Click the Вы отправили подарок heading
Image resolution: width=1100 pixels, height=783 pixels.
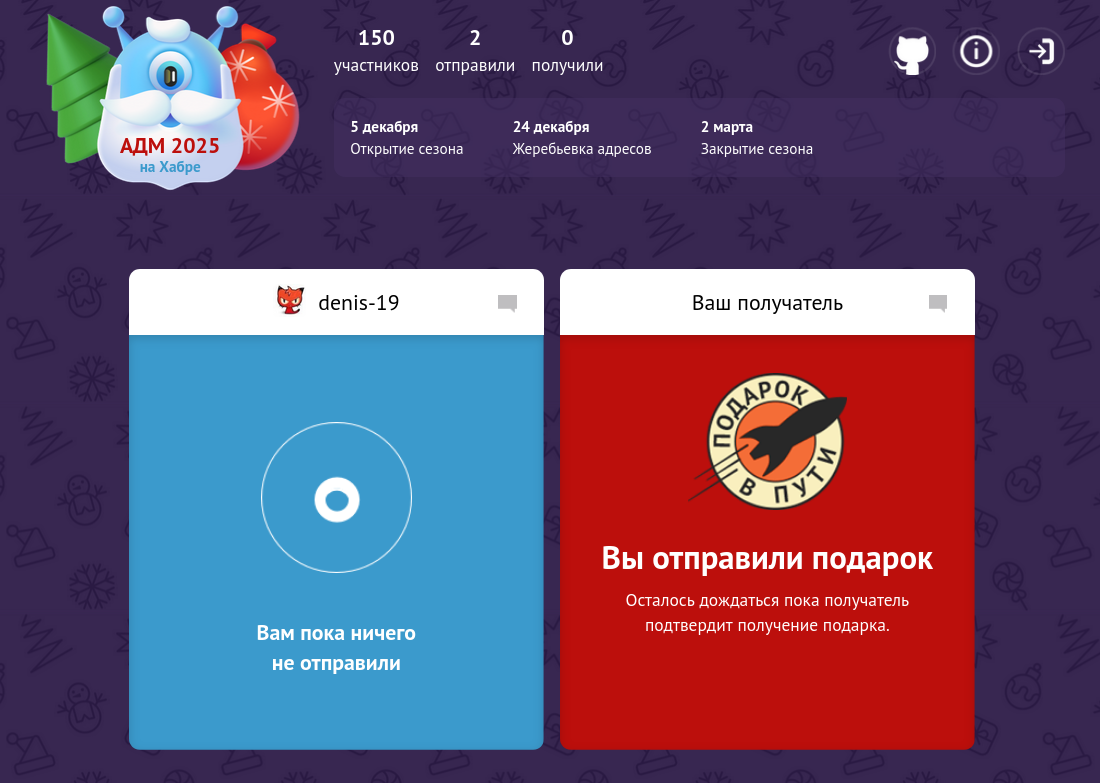767,558
